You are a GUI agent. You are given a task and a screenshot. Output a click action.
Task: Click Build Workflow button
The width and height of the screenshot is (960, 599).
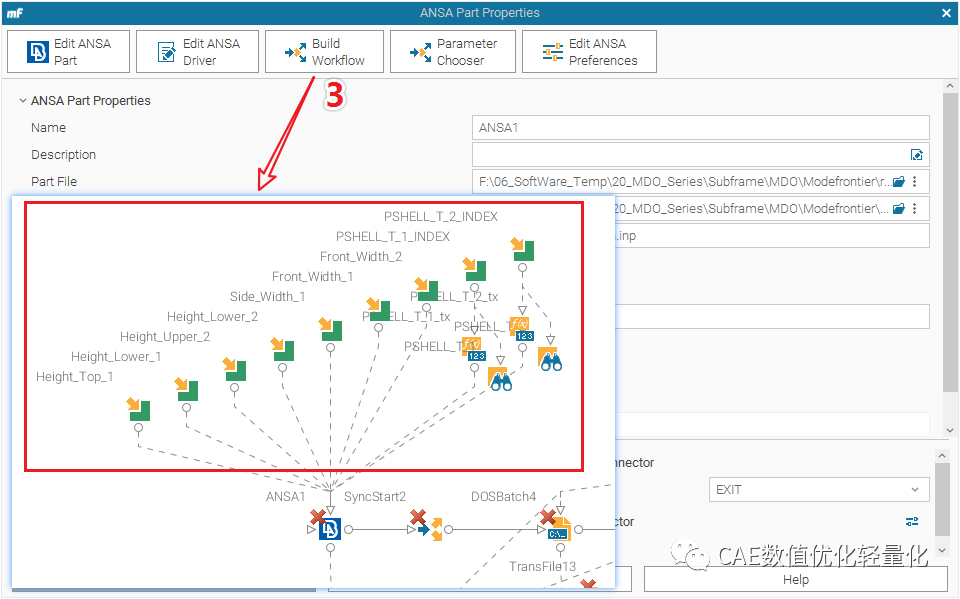pos(324,52)
